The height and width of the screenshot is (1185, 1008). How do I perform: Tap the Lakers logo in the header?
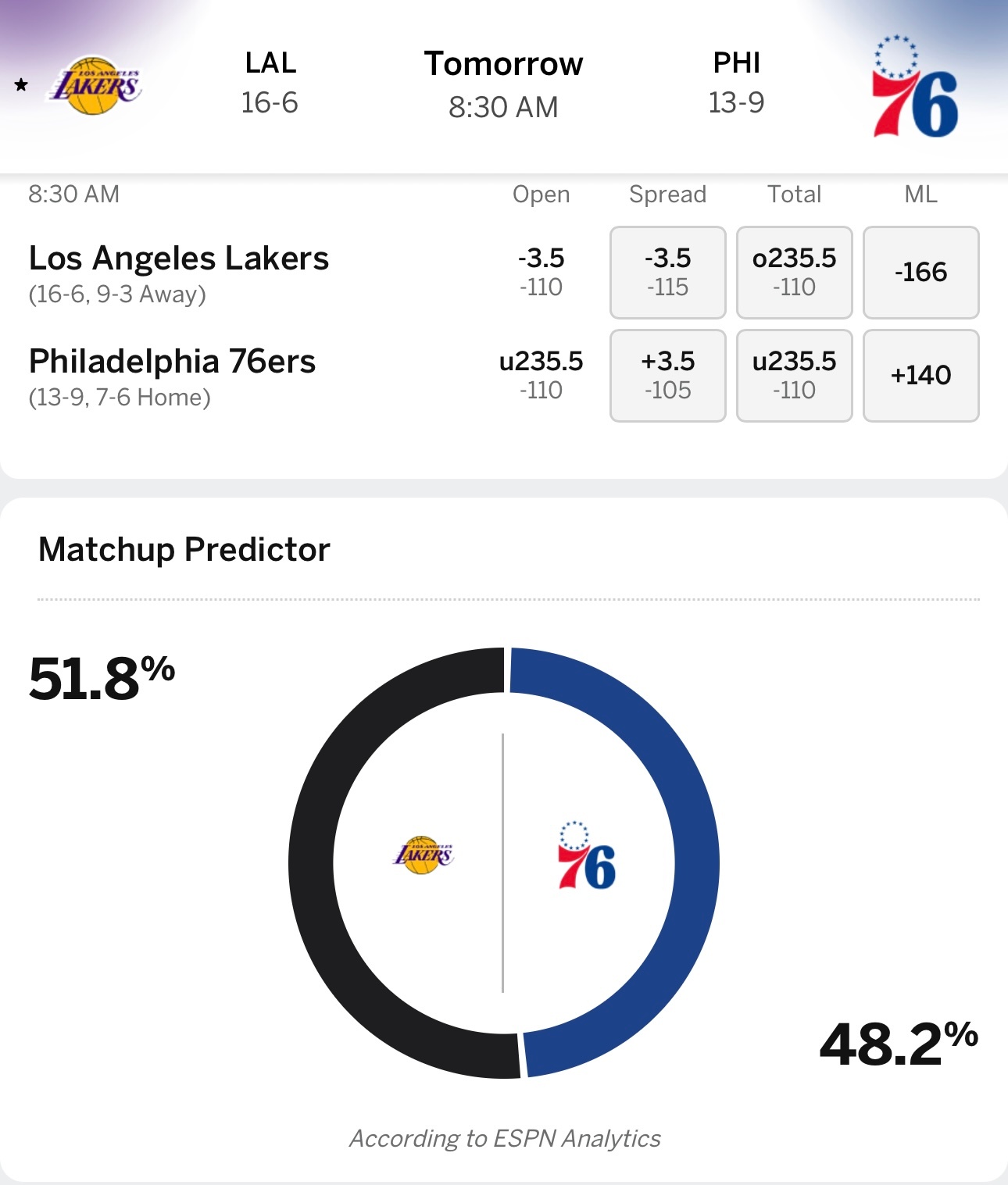[96, 86]
